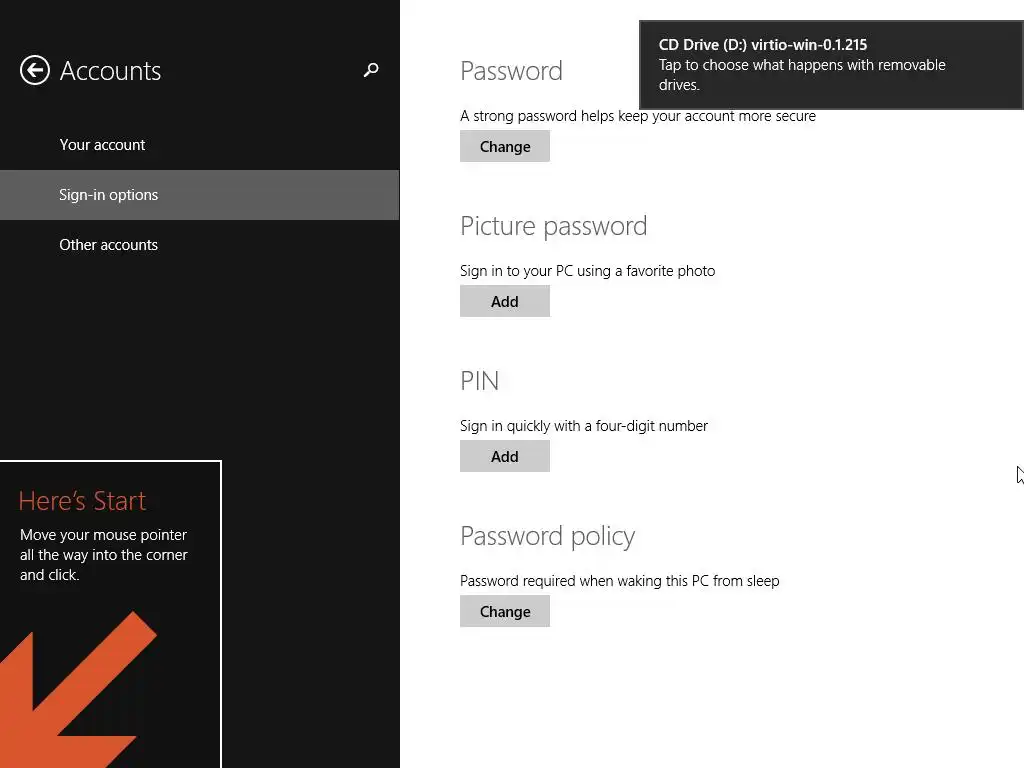Click the Accounts page title

(x=110, y=71)
